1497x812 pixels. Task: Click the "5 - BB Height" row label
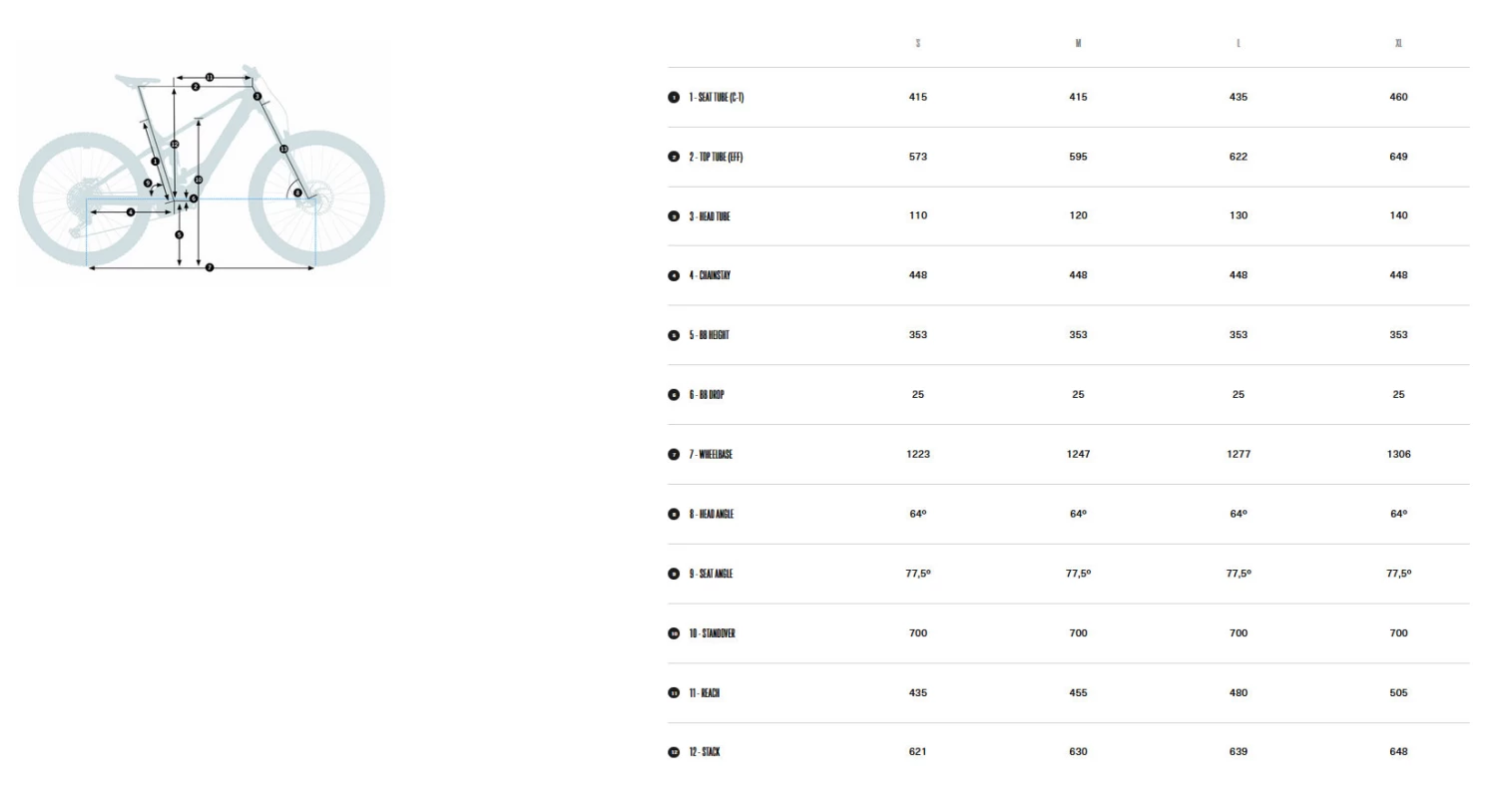tap(709, 335)
